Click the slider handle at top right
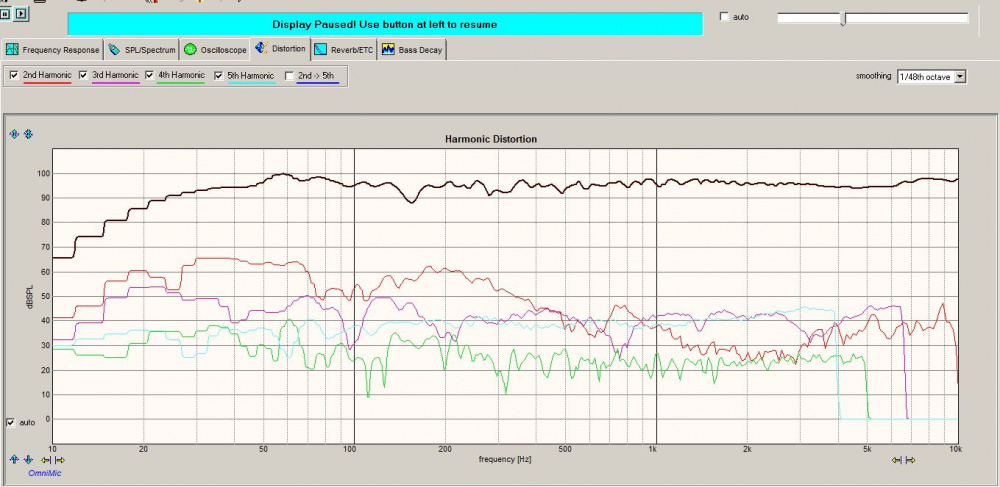1000x487 pixels. [842, 18]
